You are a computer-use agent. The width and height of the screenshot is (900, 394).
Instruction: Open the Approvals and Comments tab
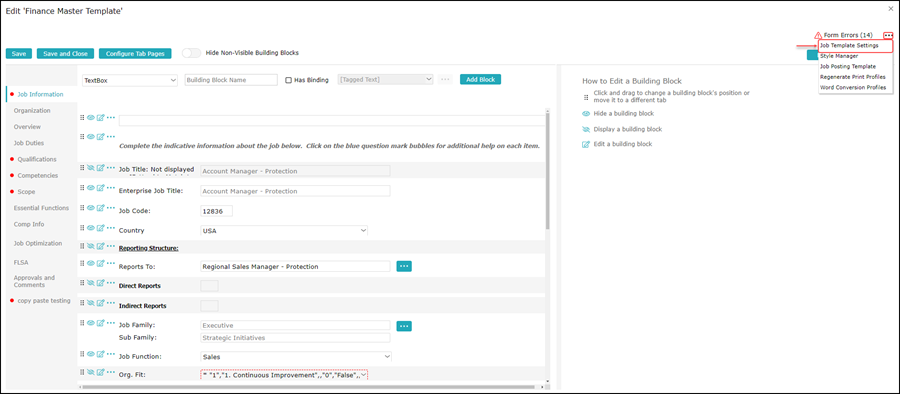[34, 281]
